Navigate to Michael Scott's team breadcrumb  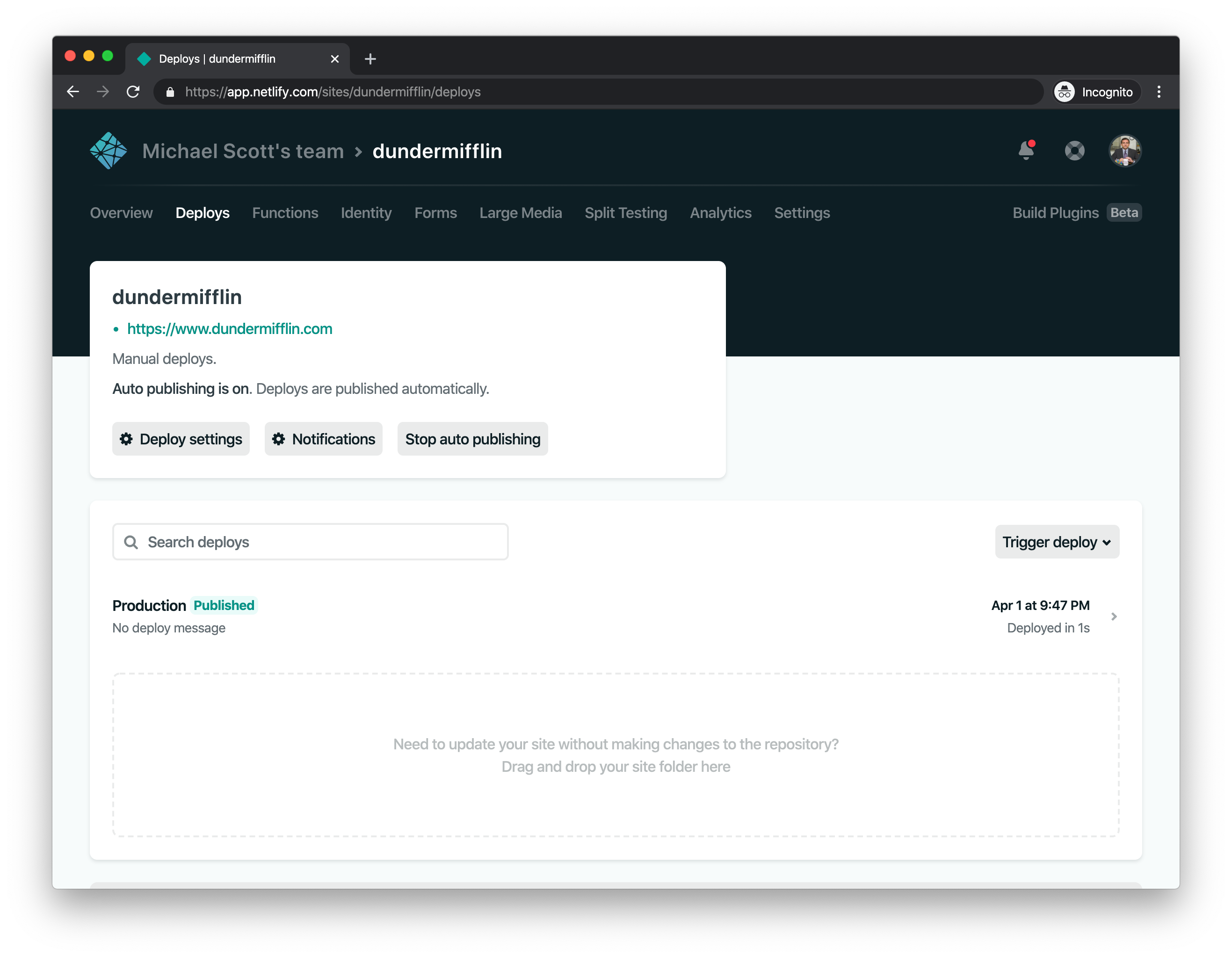[x=243, y=151]
